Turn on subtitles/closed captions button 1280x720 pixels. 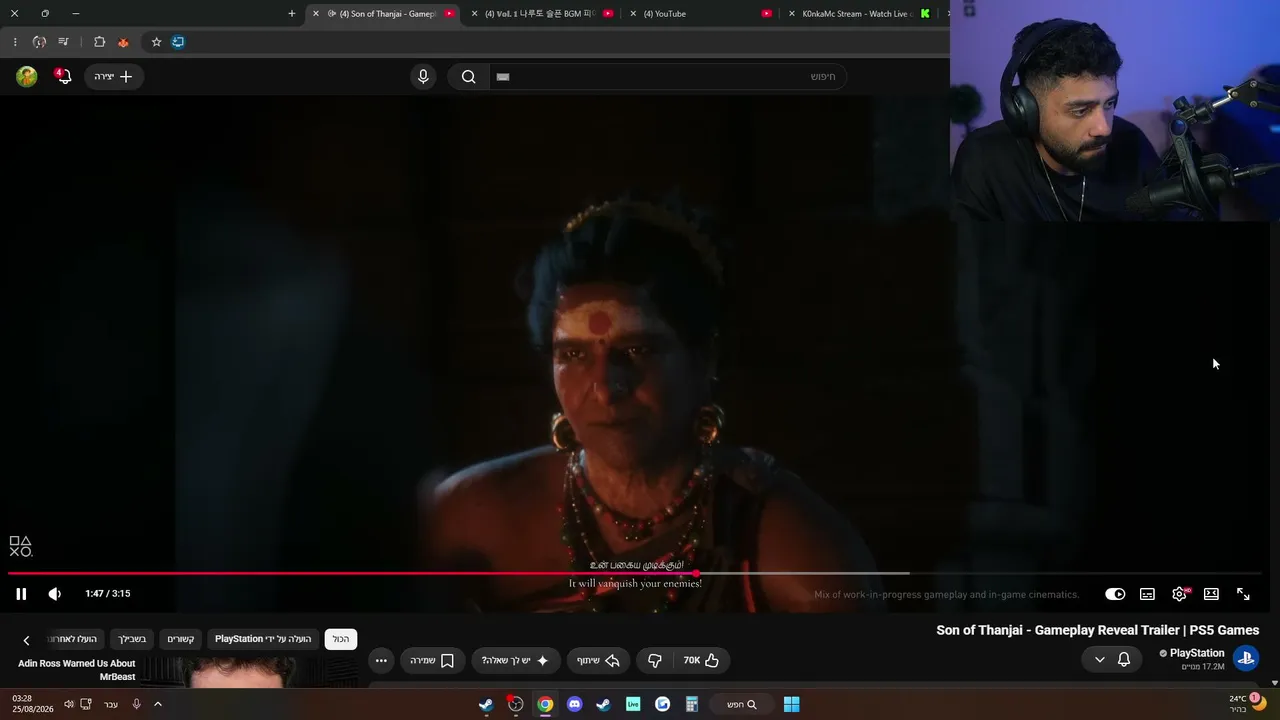[1147, 594]
